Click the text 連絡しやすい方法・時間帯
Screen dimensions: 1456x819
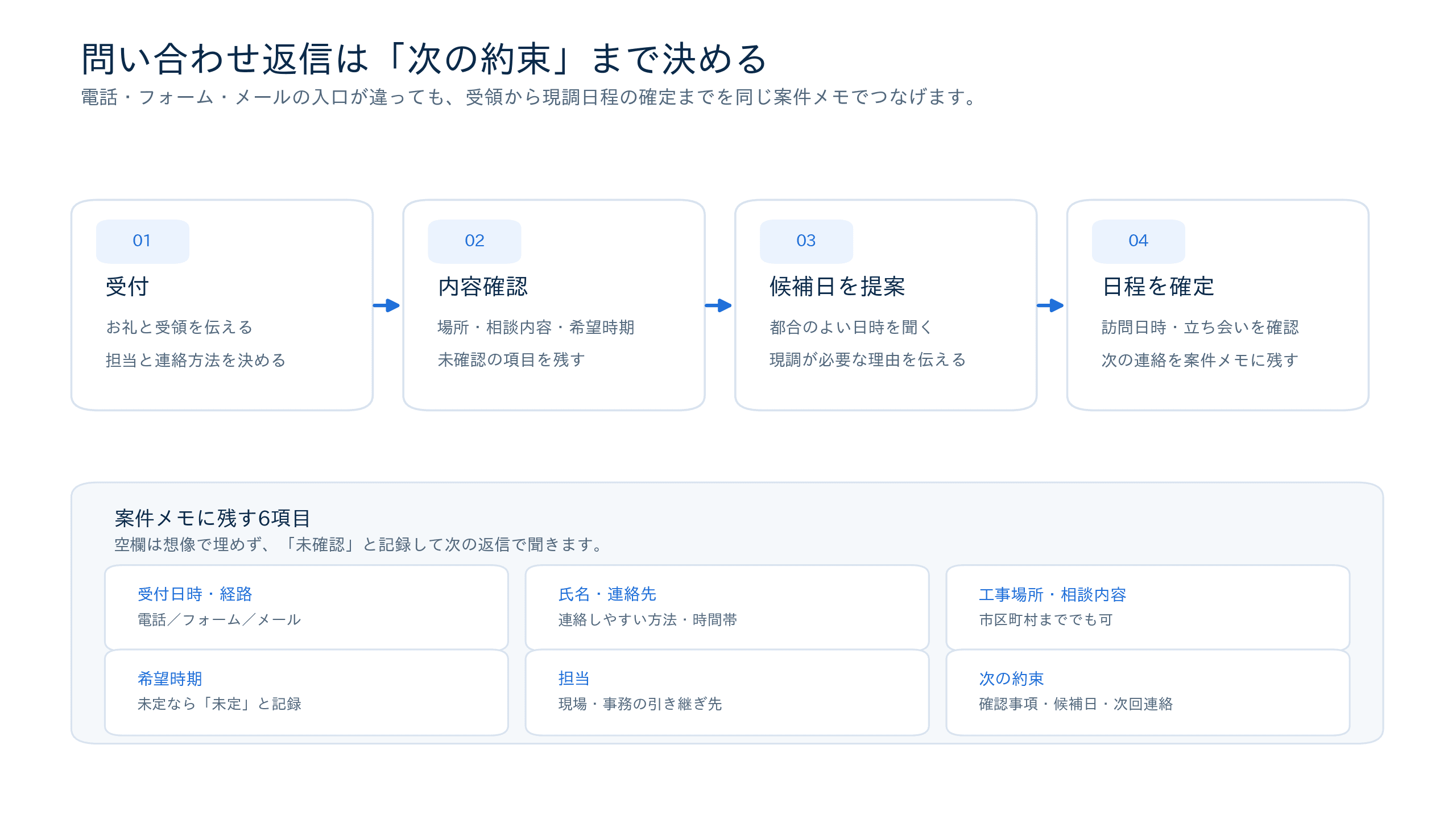coord(648,620)
